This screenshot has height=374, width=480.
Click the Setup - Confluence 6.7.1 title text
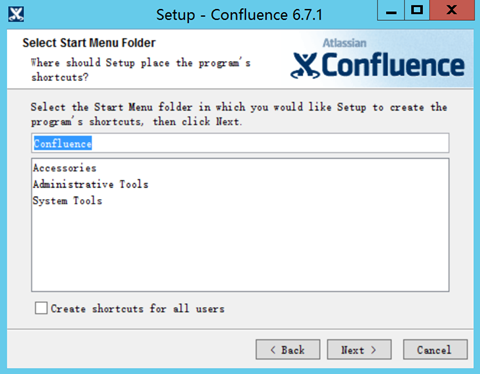239,15
